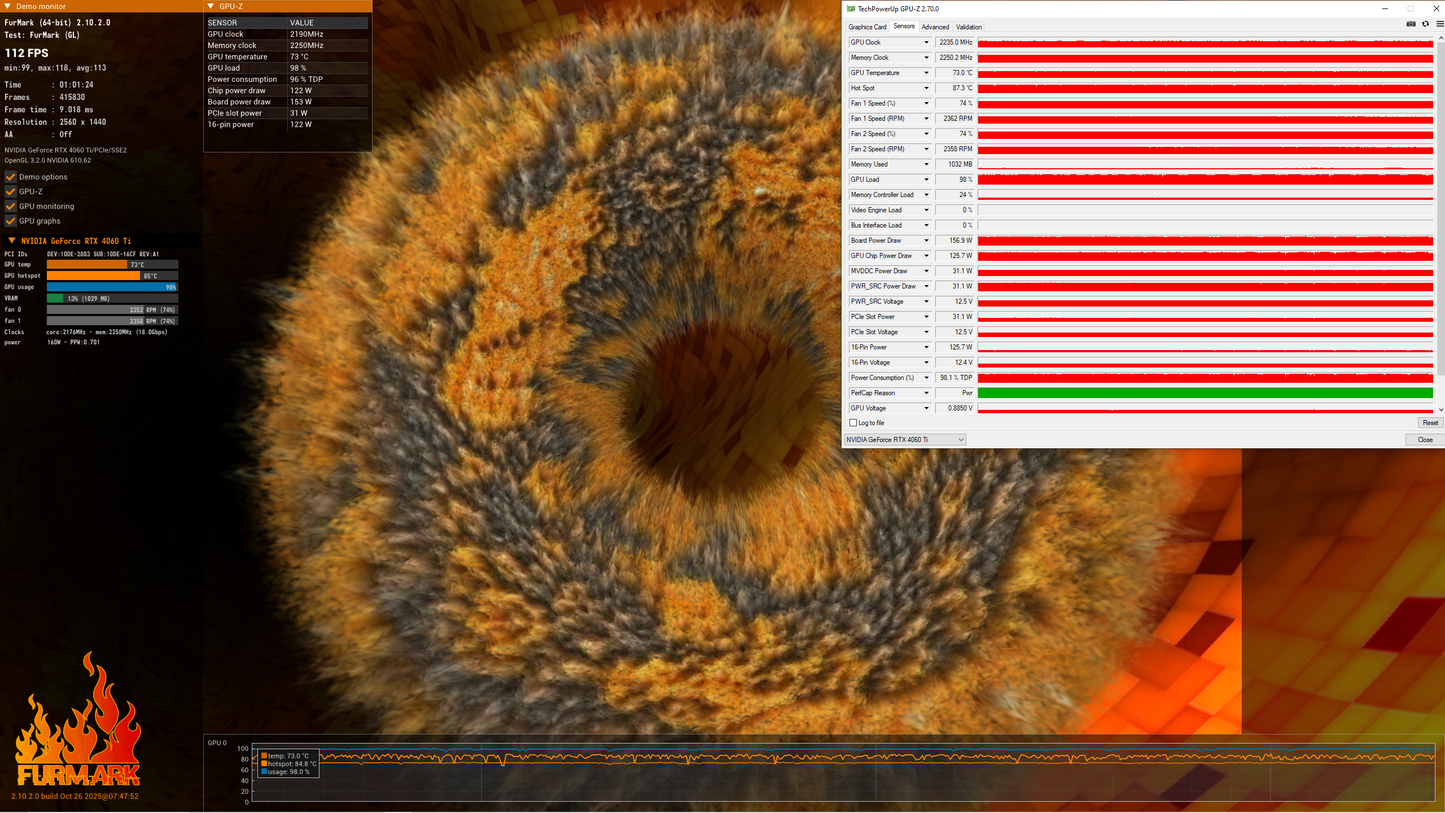Take a GPU-Z screenshot with the camera icon
The height and width of the screenshot is (813, 1445).
tap(1411, 24)
